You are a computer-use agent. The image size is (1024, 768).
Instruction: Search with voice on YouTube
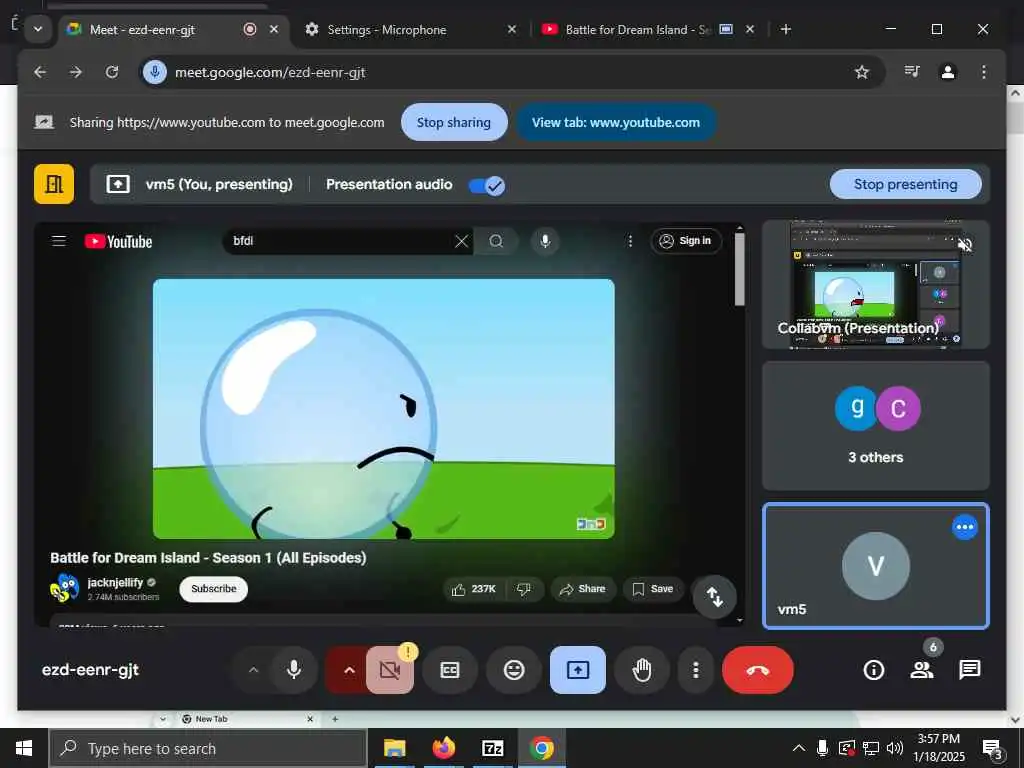(545, 241)
